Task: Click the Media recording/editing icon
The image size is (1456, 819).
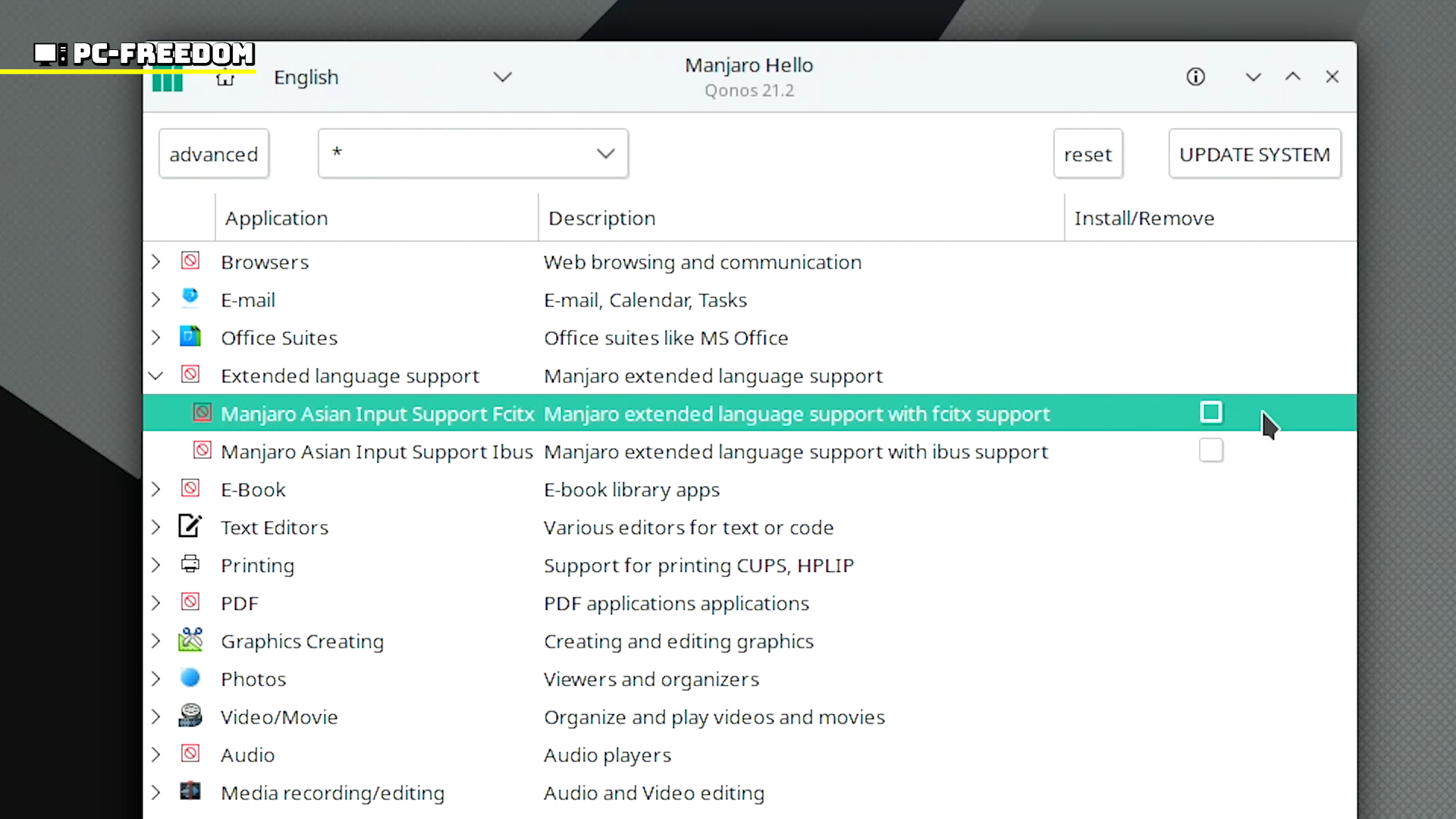Action: 190,792
